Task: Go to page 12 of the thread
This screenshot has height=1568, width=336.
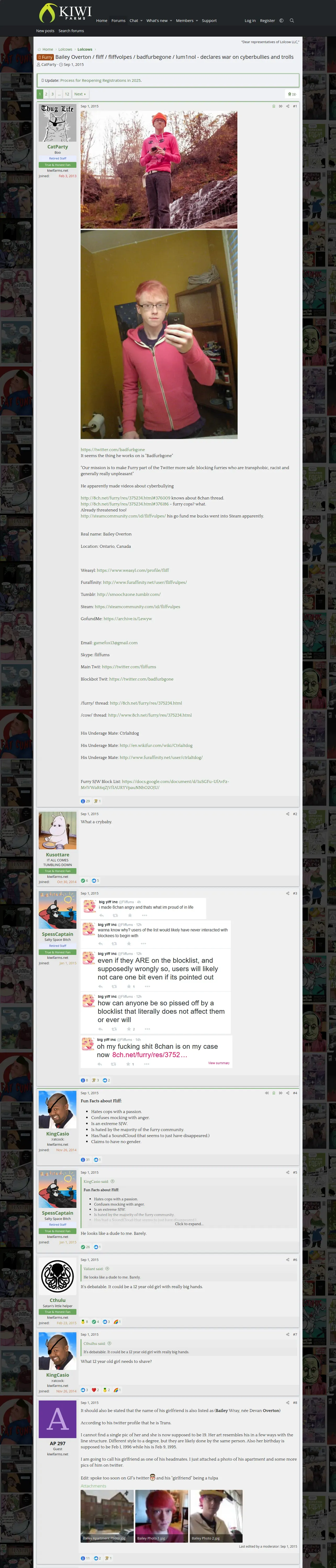Action: click(x=67, y=94)
